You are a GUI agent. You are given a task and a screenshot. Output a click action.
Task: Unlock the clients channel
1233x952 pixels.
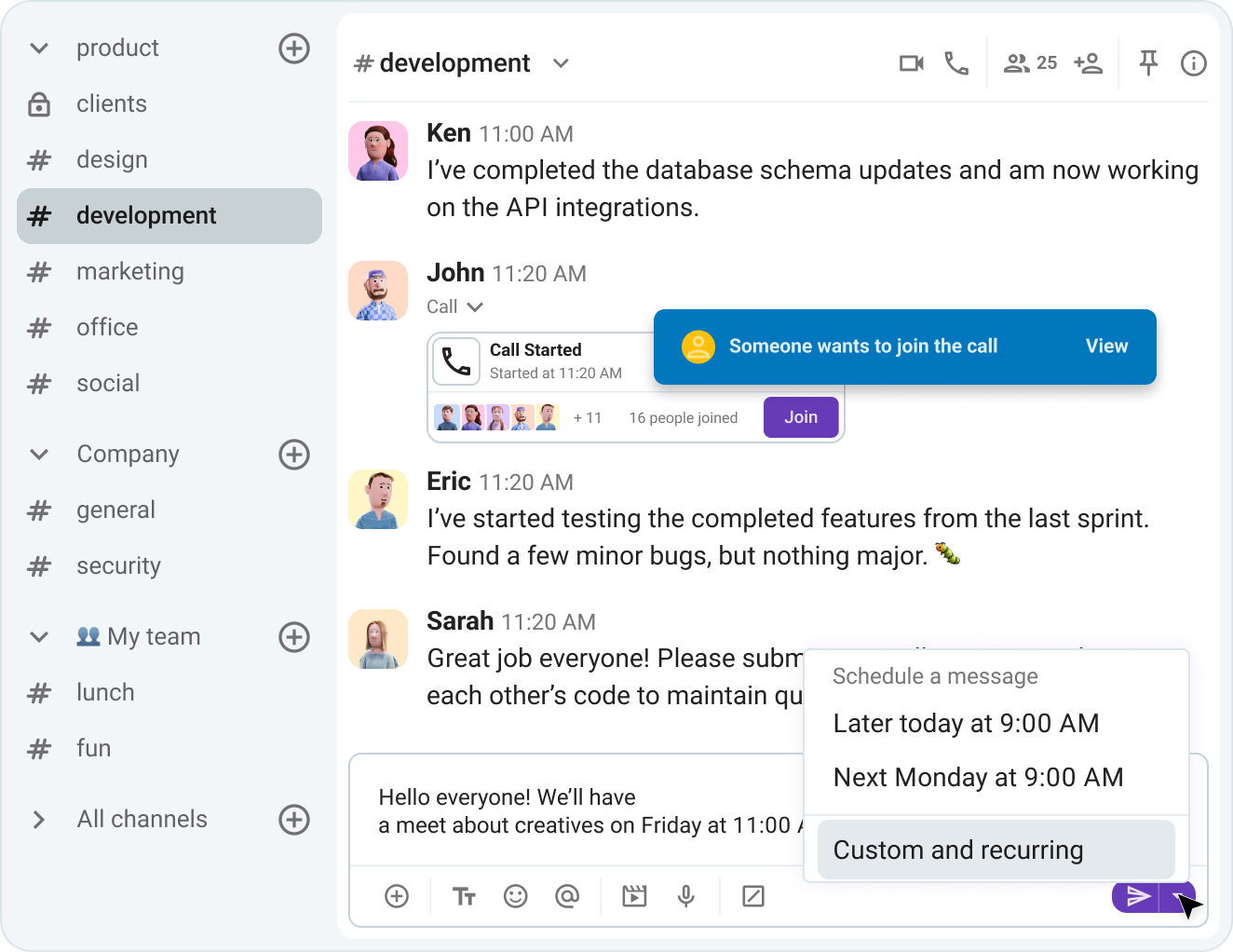(x=37, y=104)
